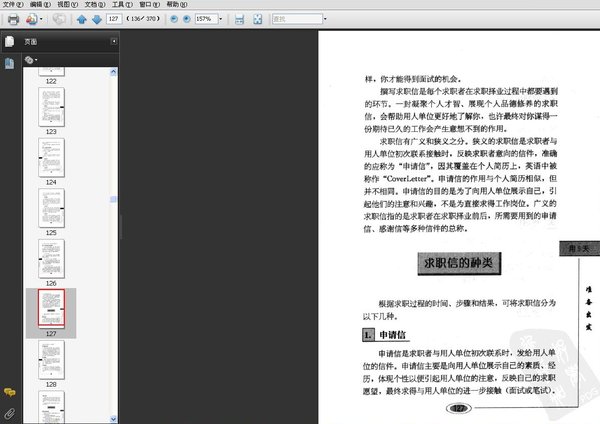
Task: Click the find search text field
Action: click(x=297, y=19)
